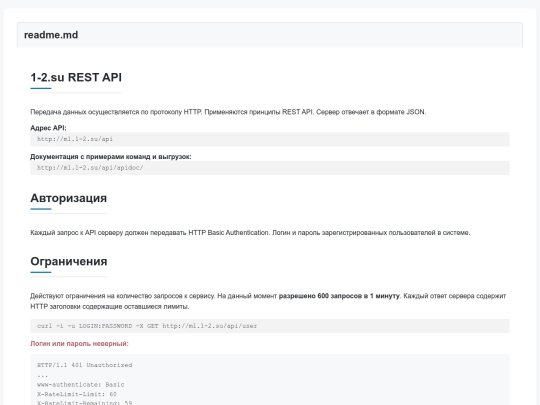The height and width of the screenshot is (405, 540).
Task: Click the HTTP/1.1 401 Unauthorized line
Action: [85, 365]
